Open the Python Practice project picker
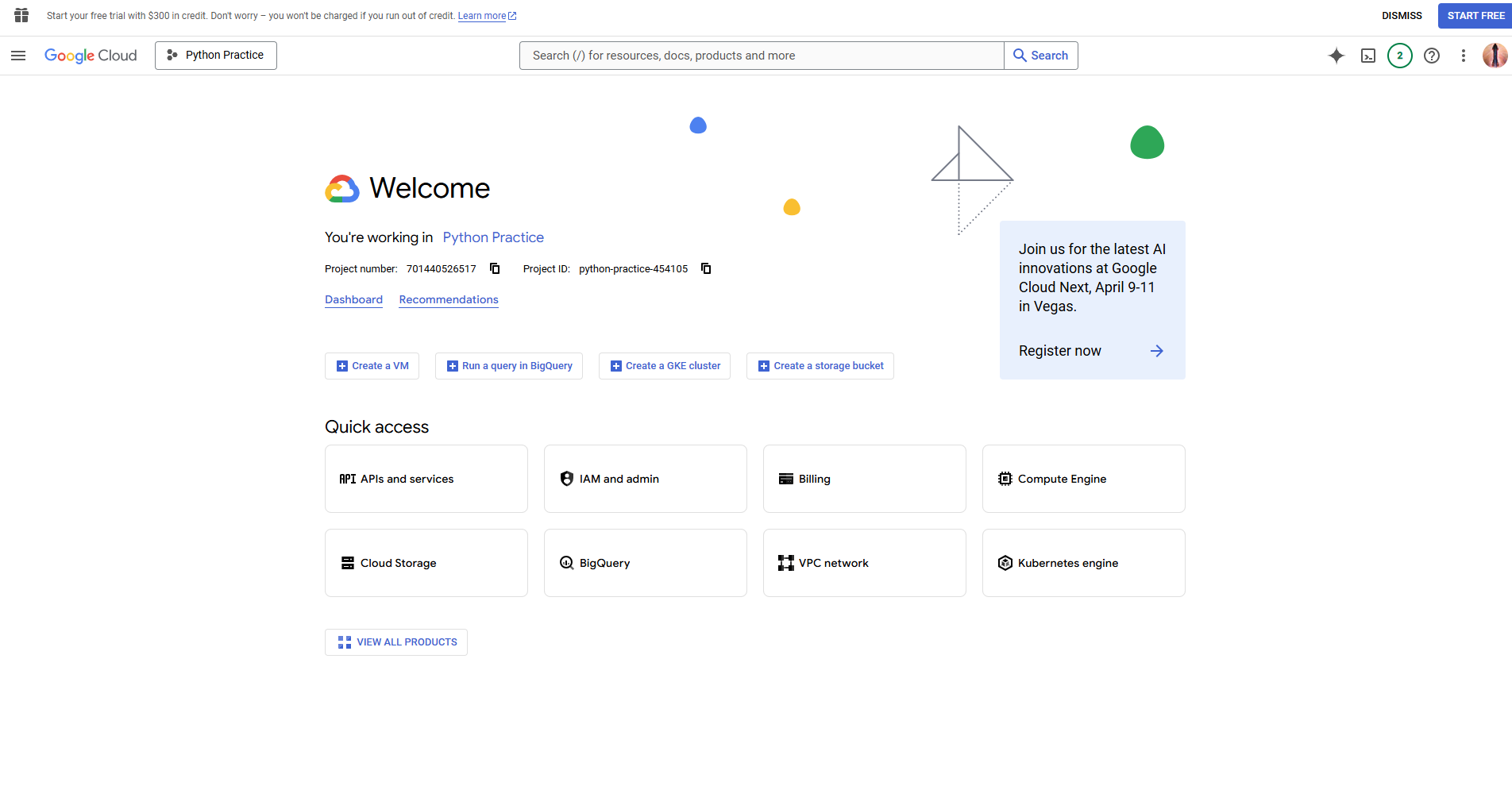The width and height of the screenshot is (1512, 786). coord(216,56)
